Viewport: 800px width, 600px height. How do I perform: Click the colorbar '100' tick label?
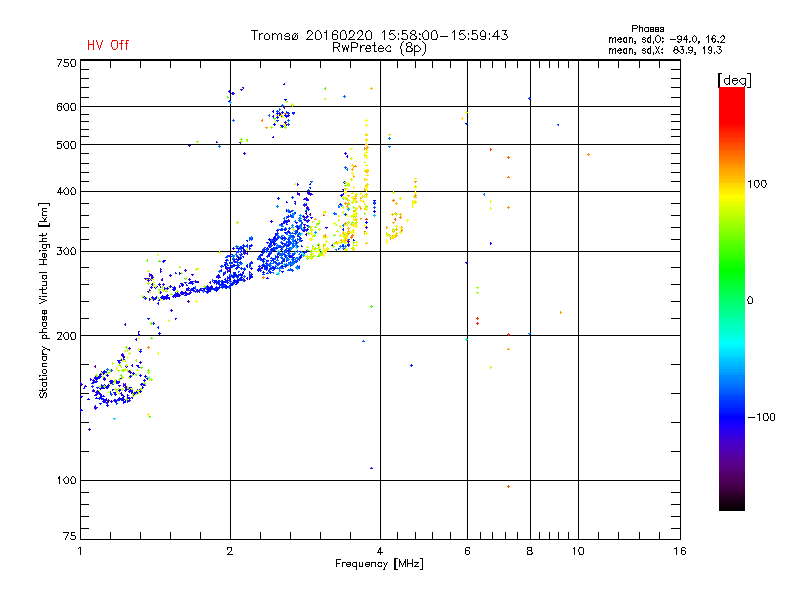757,184
